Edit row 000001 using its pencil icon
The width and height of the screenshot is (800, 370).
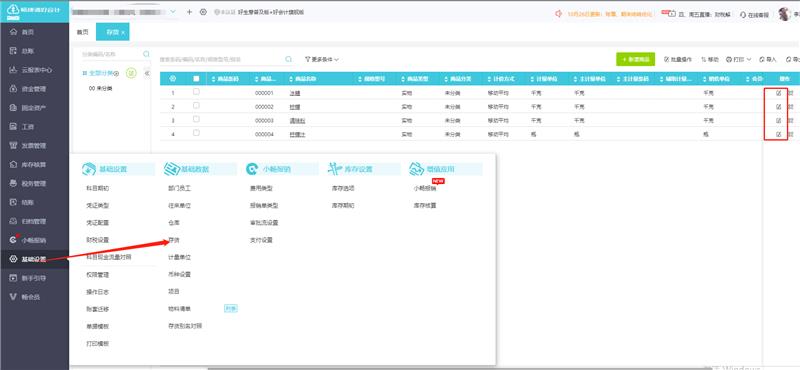click(x=778, y=93)
